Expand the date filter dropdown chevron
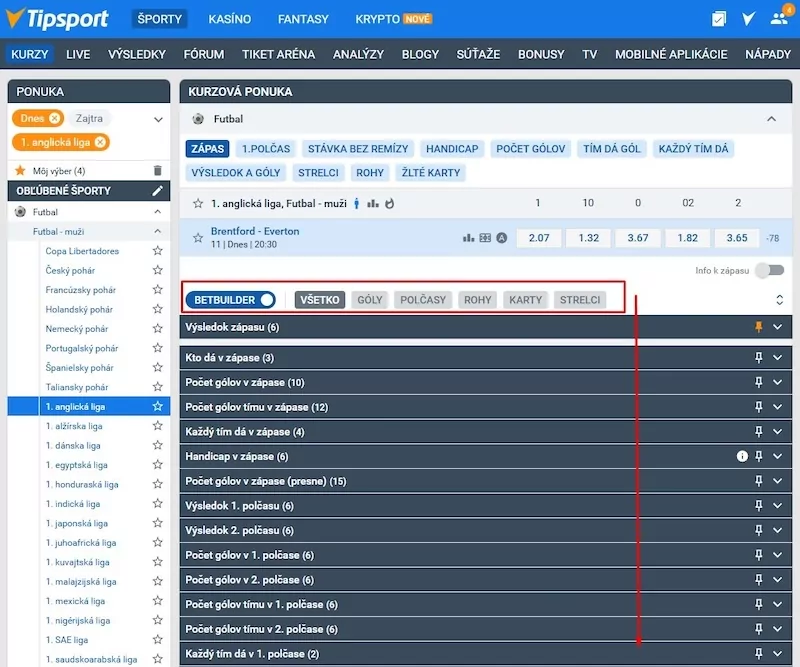This screenshot has height=667, width=800. point(158,119)
